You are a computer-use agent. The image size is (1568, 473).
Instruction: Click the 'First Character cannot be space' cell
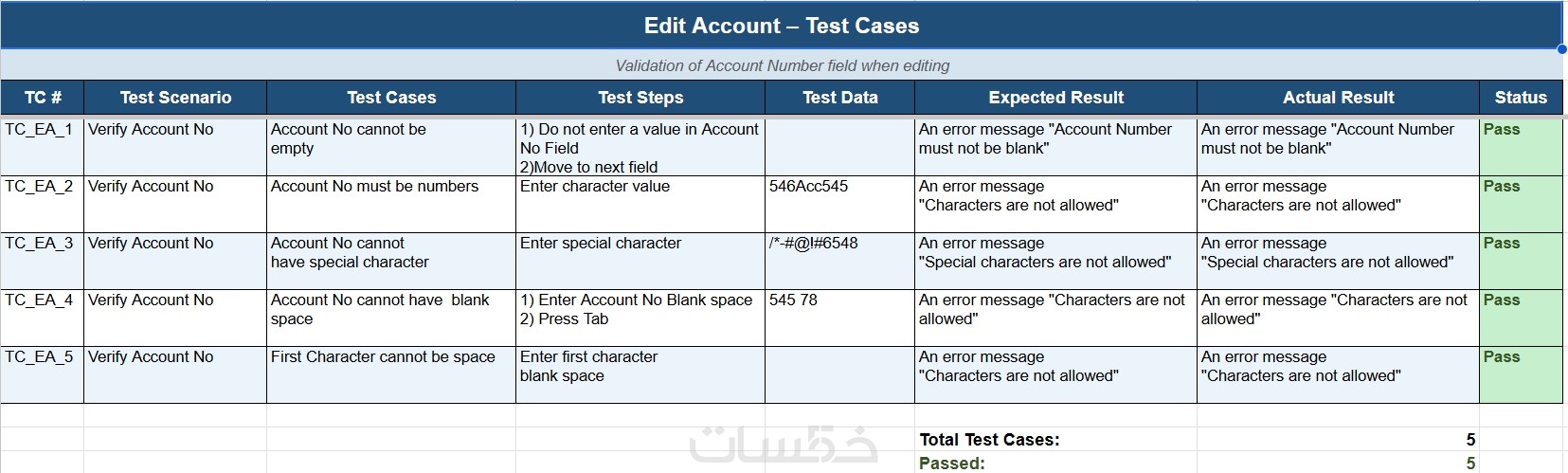coord(390,373)
